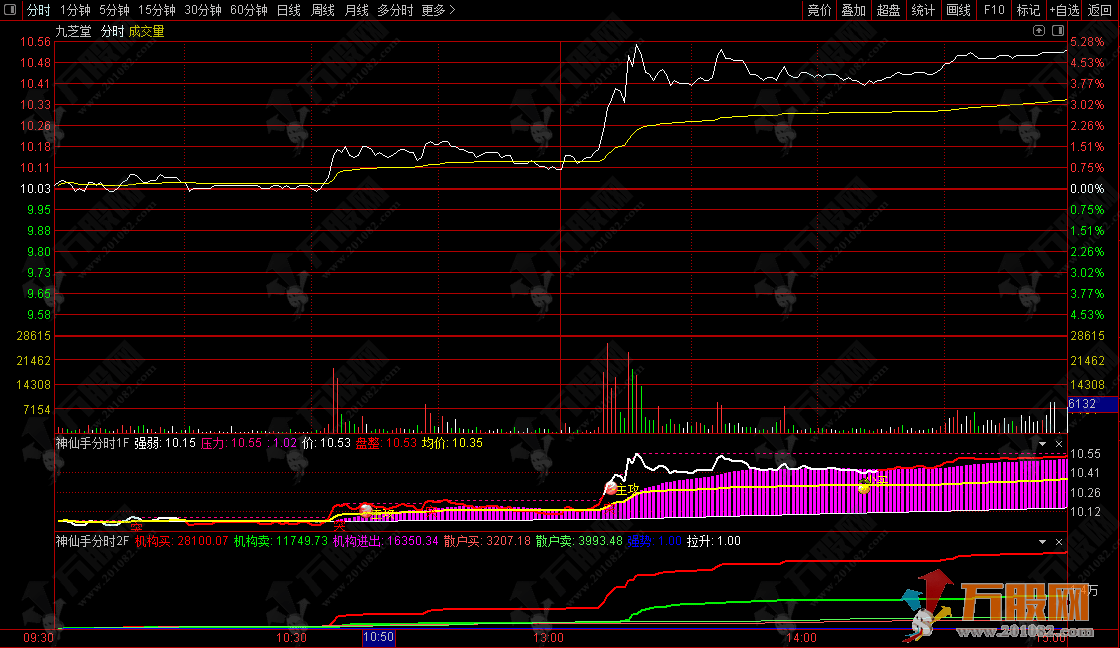Open the 画线 drawing tool
Viewport: 1120px width, 648px height.
pyautogui.click(x=958, y=10)
